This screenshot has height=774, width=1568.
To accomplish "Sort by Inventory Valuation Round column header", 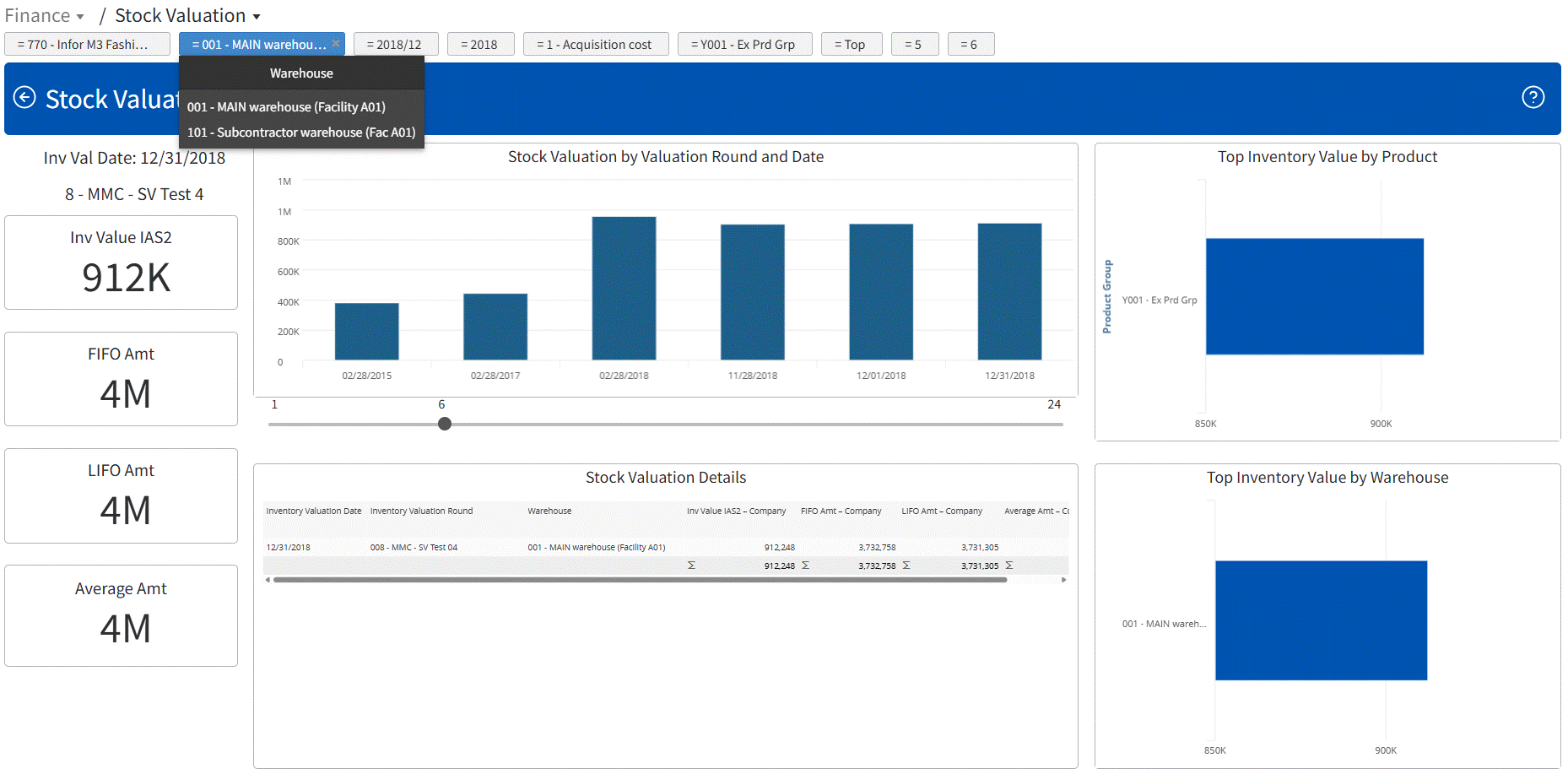I will [x=421, y=511].
